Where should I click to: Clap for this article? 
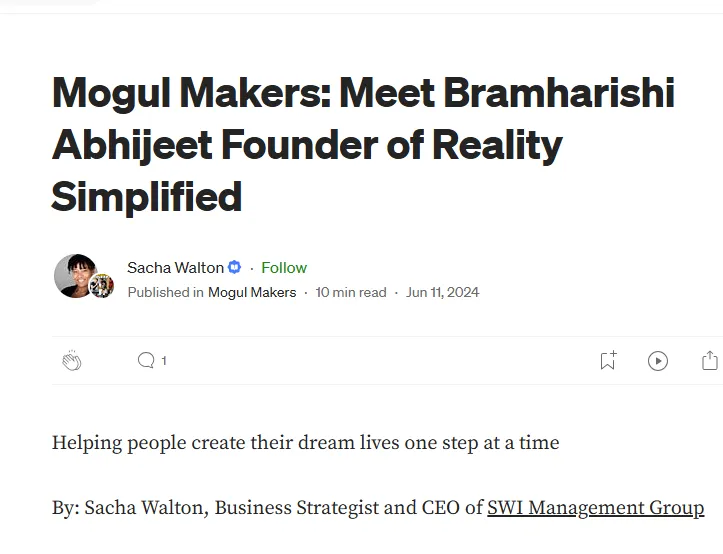(x=71, y=361)
